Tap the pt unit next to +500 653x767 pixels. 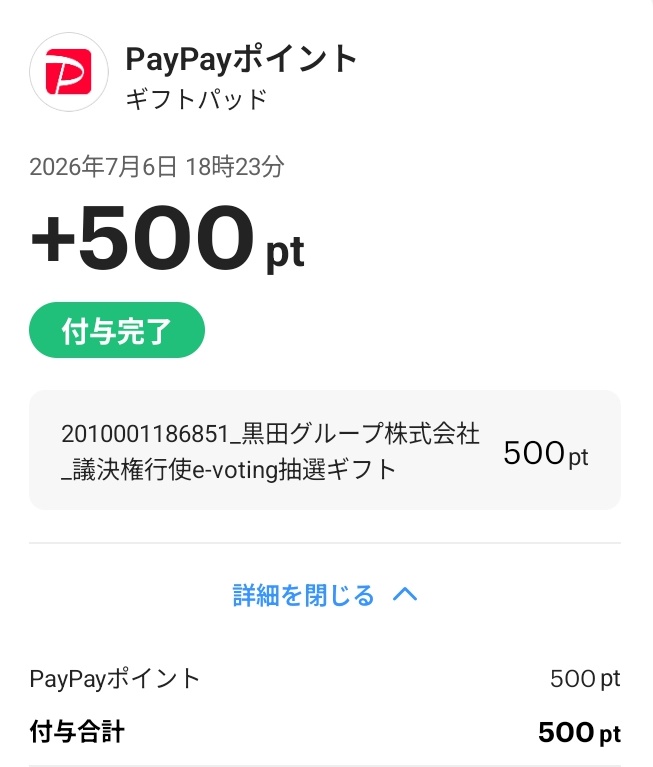click(286, 252)
